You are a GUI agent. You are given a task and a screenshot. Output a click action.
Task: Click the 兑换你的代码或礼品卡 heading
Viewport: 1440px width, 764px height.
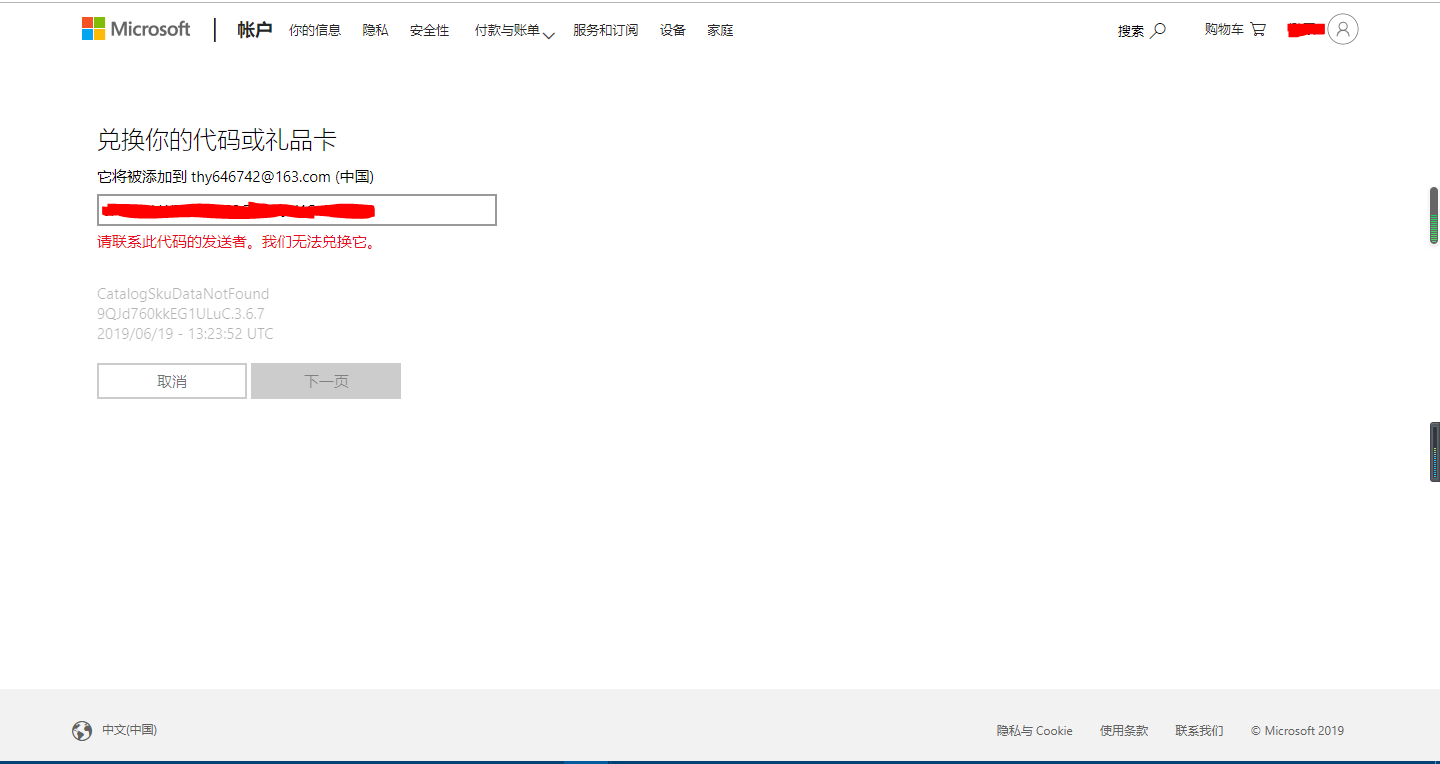(x=217, y=140)
